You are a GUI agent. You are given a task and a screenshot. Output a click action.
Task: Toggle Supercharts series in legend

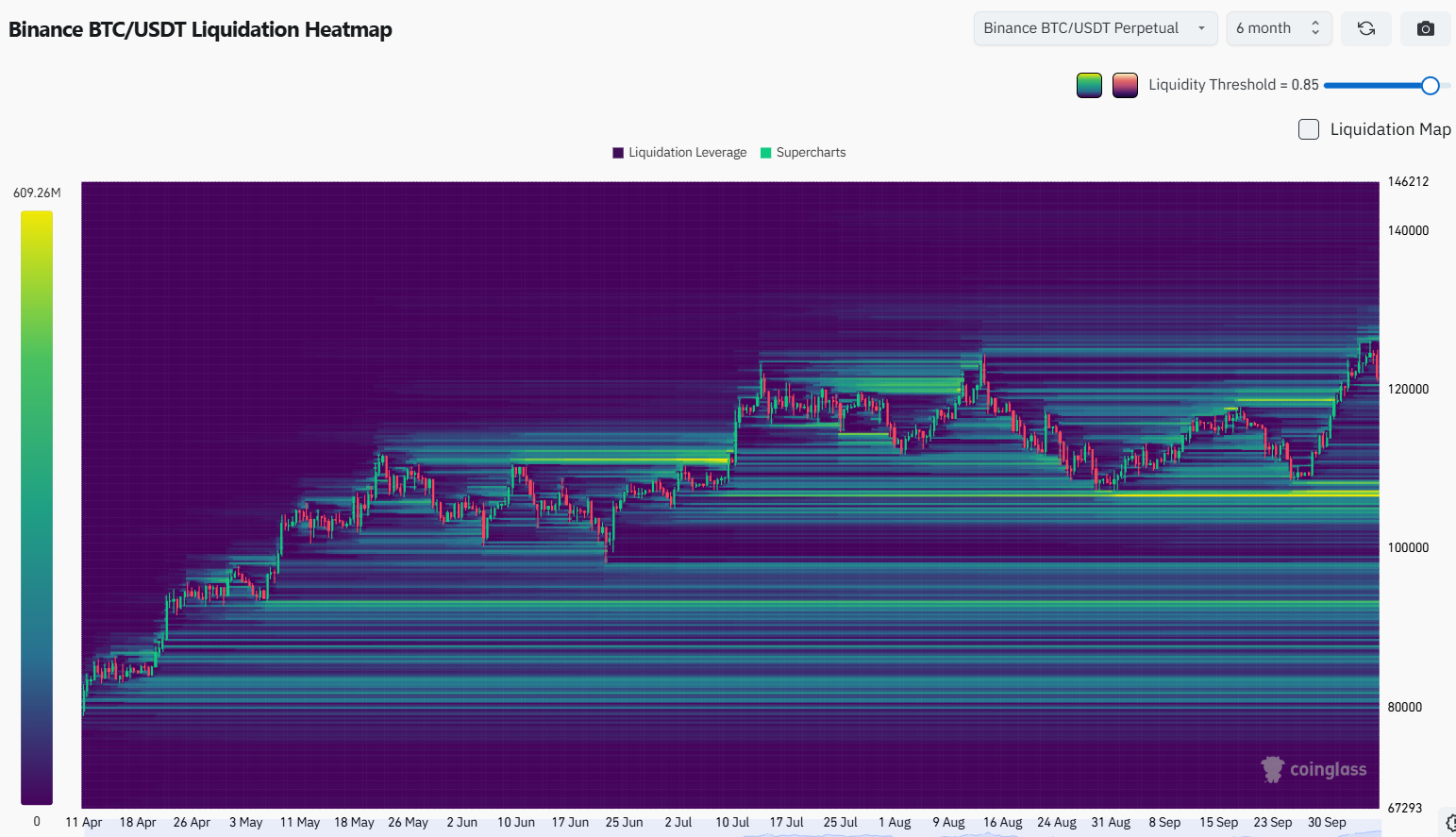pos(811,153)
